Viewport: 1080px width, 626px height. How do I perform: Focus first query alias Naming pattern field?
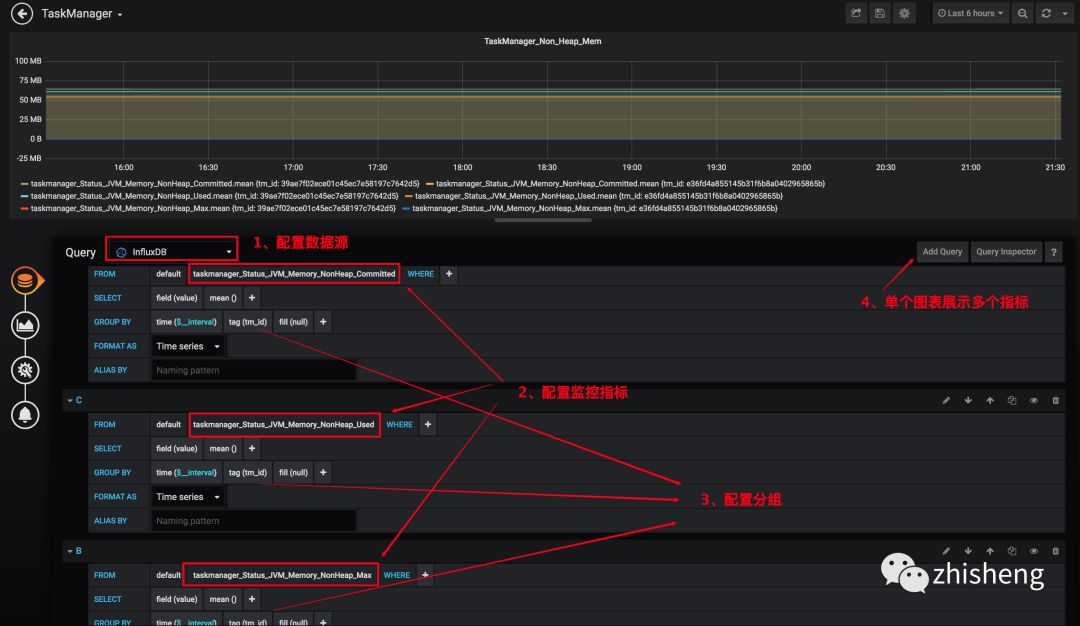click(253, 371)
